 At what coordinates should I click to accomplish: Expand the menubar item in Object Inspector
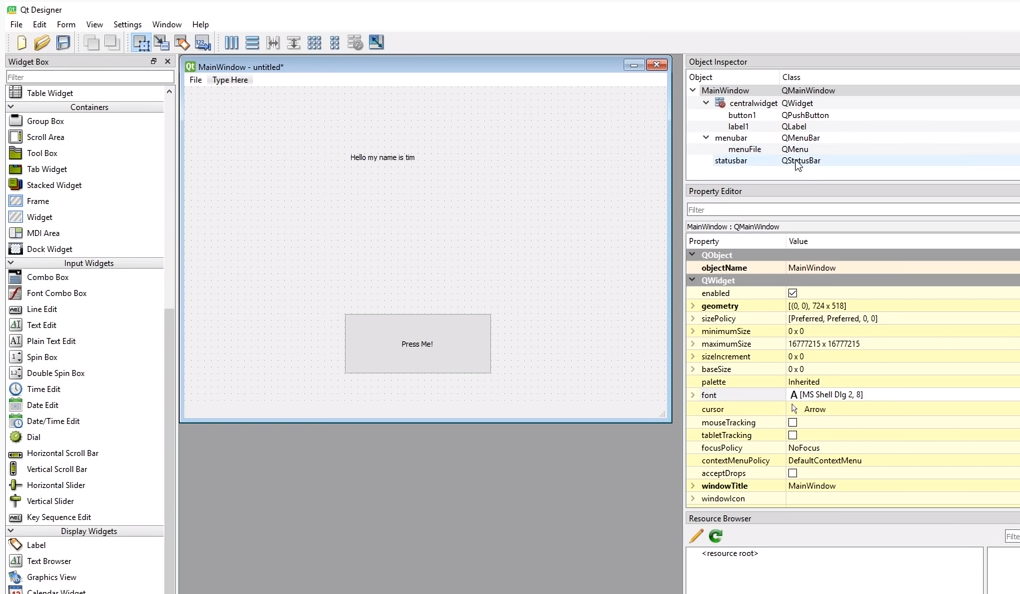705,137
